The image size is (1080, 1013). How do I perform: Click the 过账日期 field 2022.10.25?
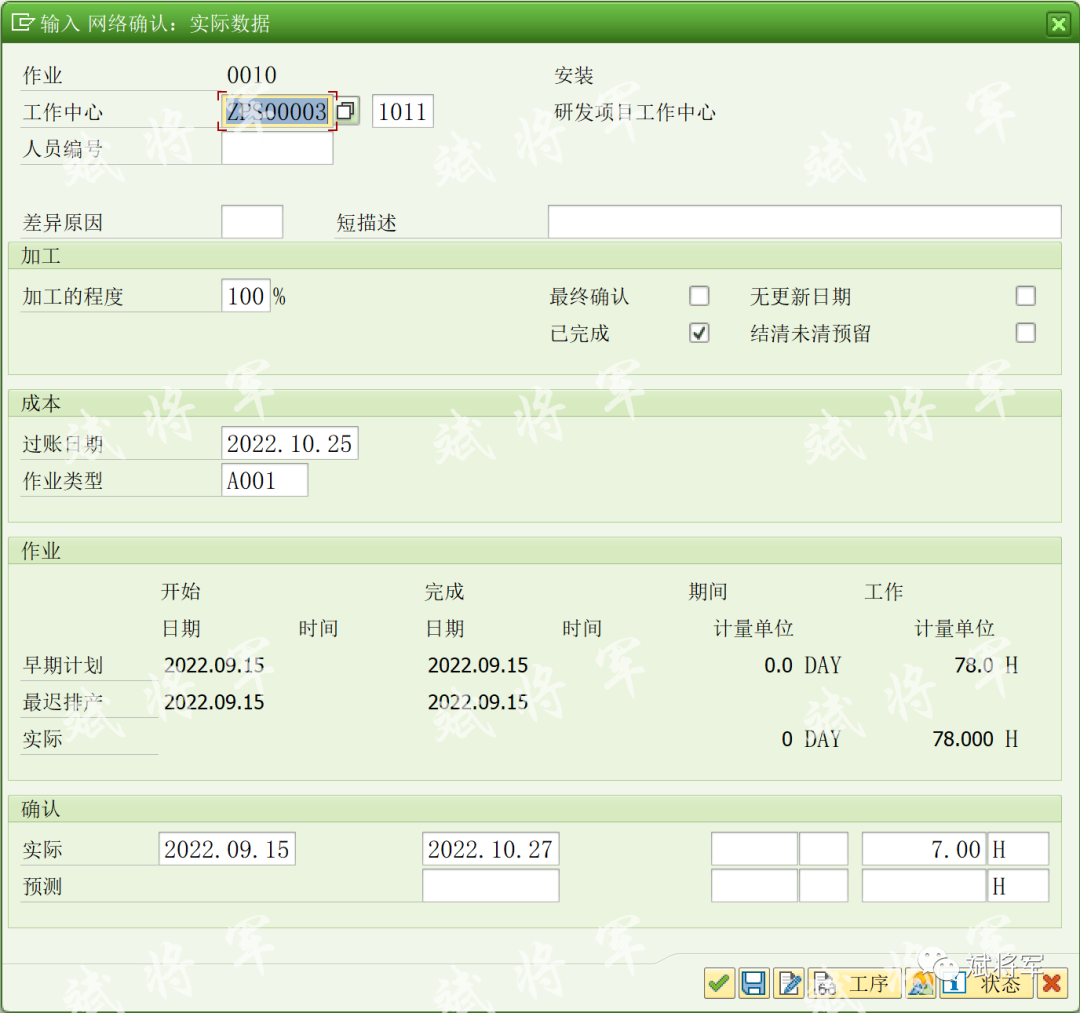(x=289, y=443)
